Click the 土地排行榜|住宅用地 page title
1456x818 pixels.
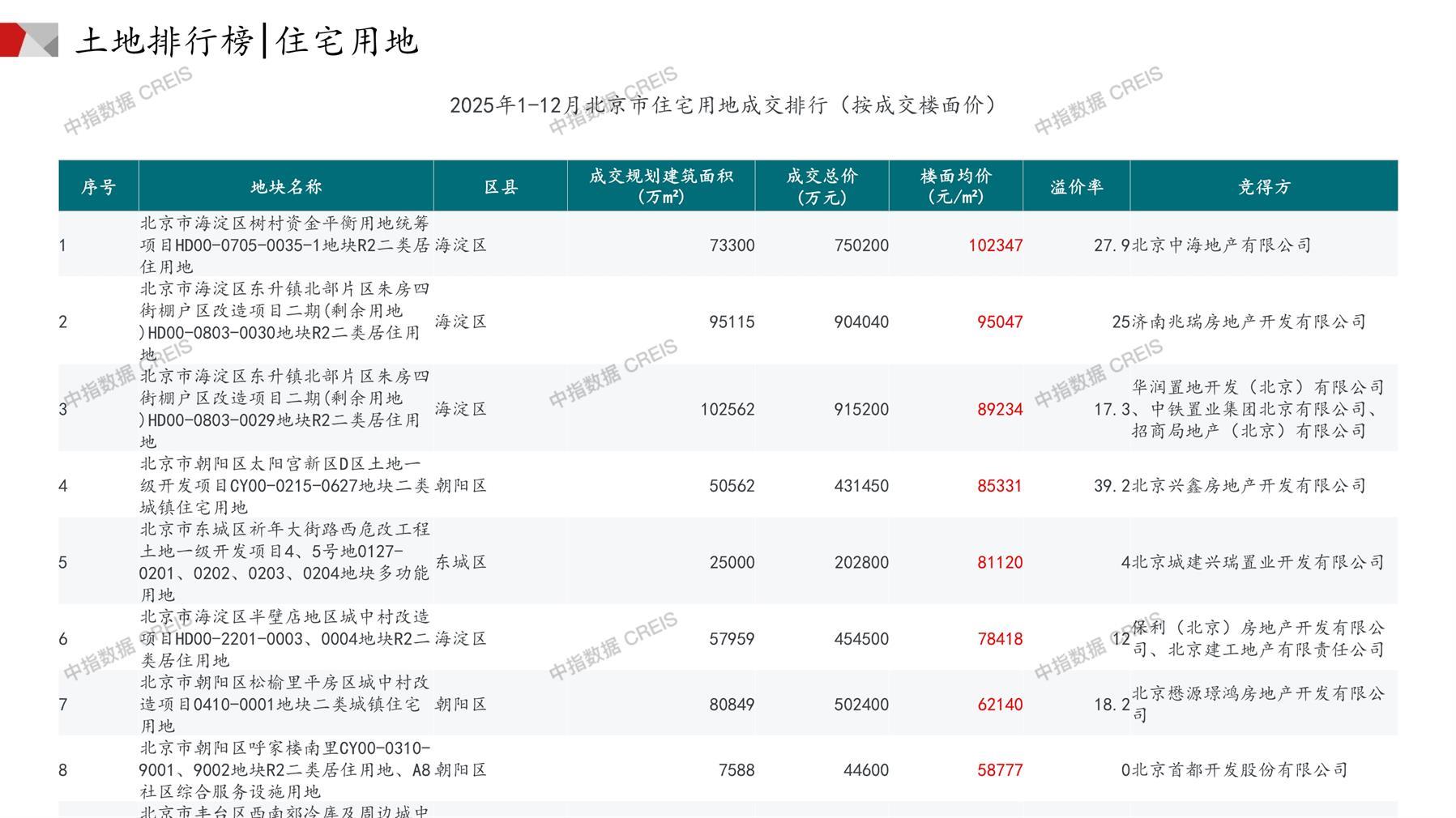[x=246, y=41]
